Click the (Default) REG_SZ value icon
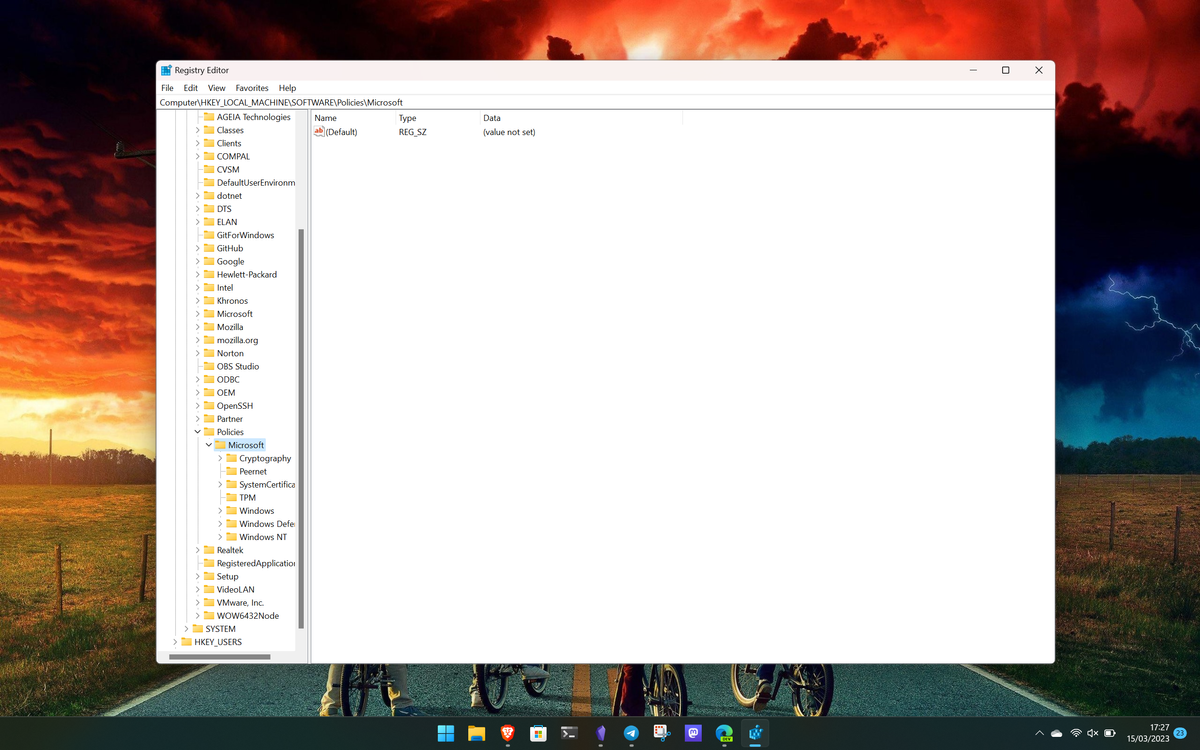 tap(320, 131)
